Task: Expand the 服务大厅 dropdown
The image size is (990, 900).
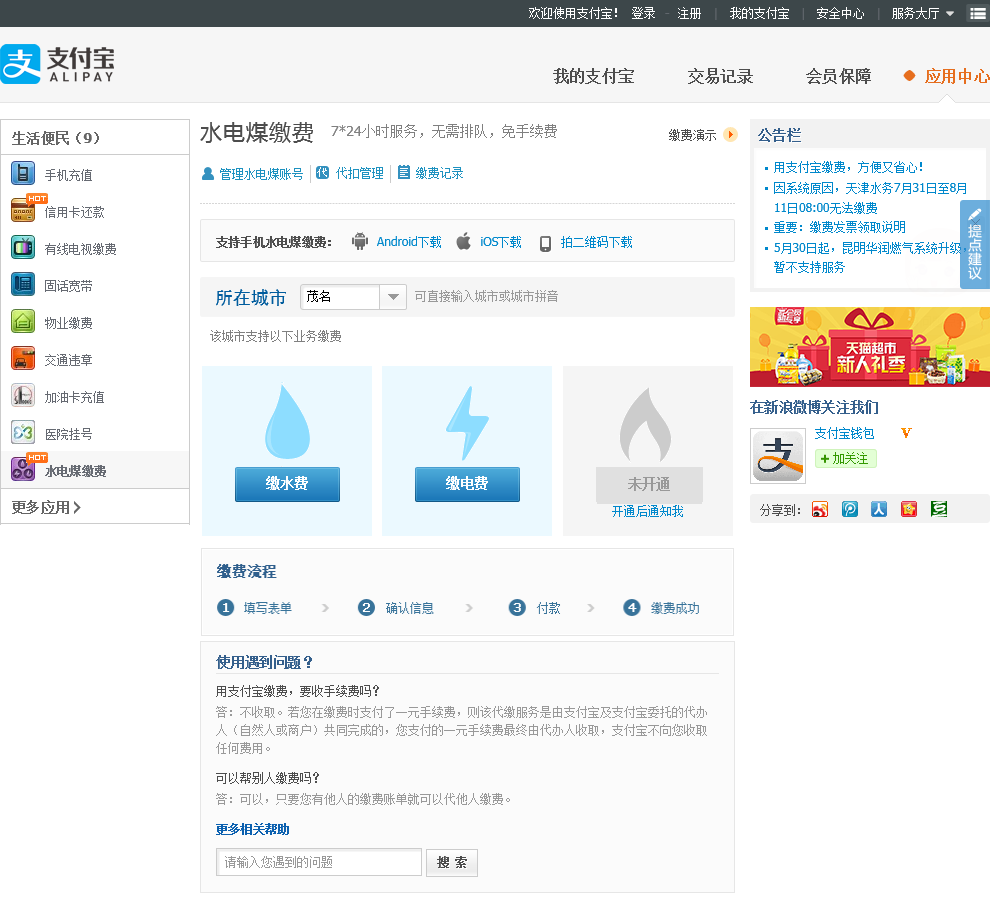Action: (922, 13)
